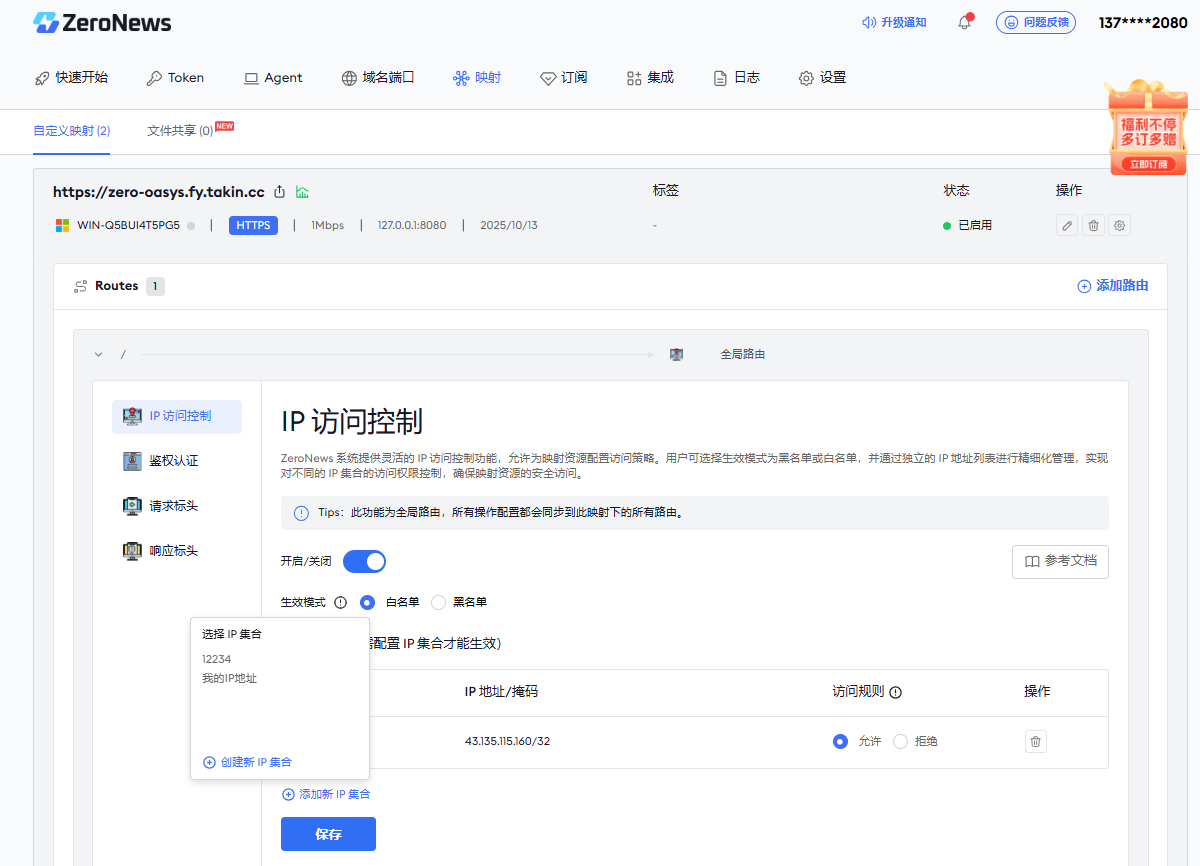The image size is (1200, 866).
Task: Open the 域名端口 navigation menu
Action: click(x=377, y=78)
